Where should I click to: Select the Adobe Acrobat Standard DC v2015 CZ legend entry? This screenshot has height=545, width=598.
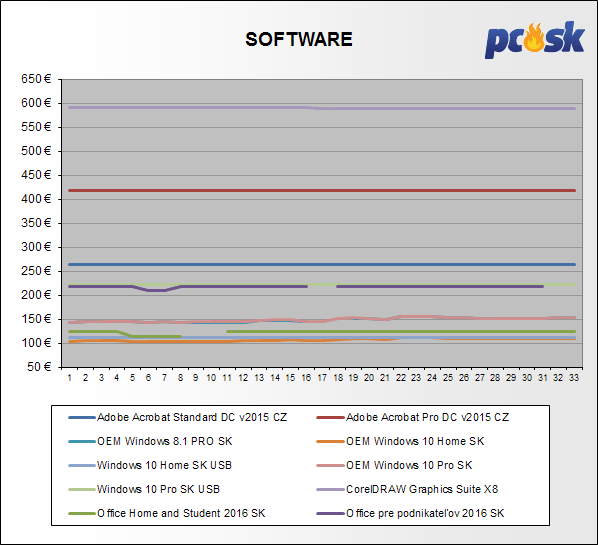178,417
